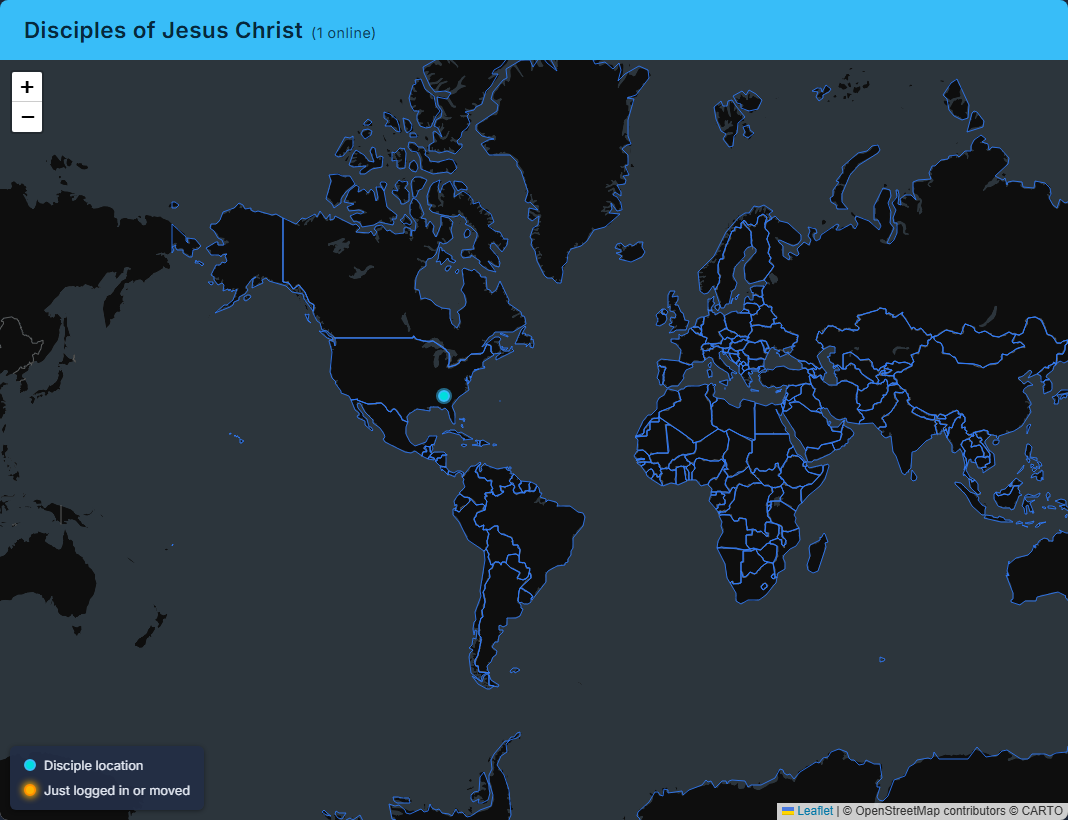Zoom out the map with minus button

point(27,117)
